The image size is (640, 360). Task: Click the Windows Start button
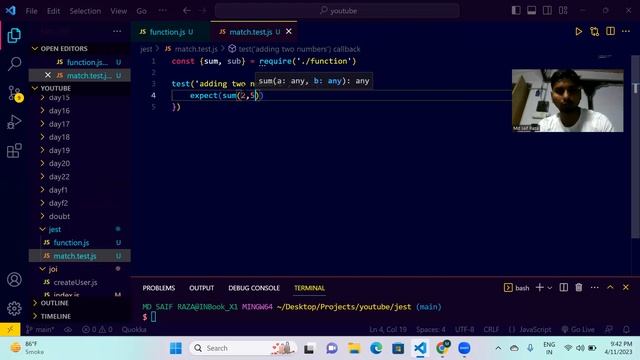[x=176, y=348]
